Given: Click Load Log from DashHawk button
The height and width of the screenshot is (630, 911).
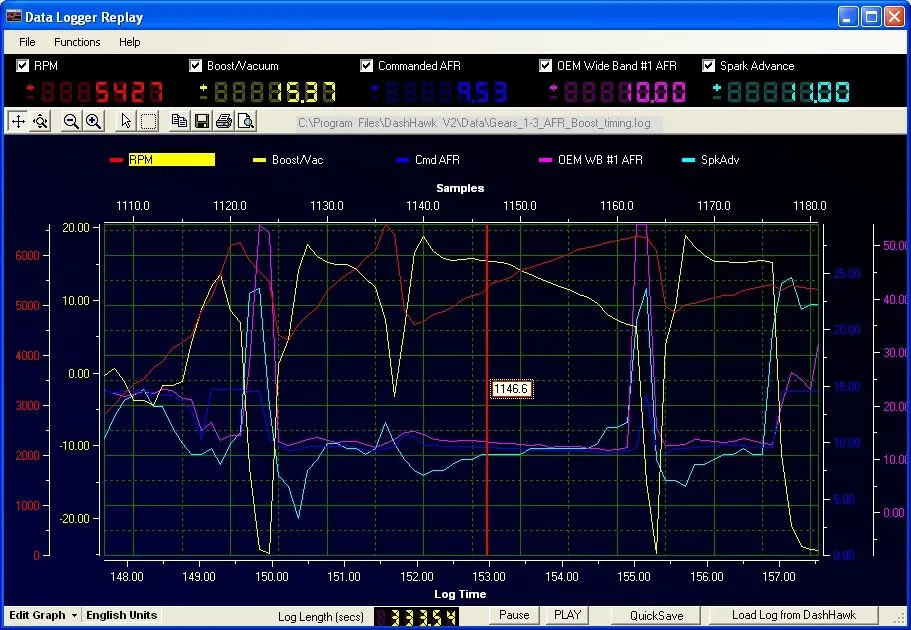Looking at the screenshot, I should tap(792, 615).
